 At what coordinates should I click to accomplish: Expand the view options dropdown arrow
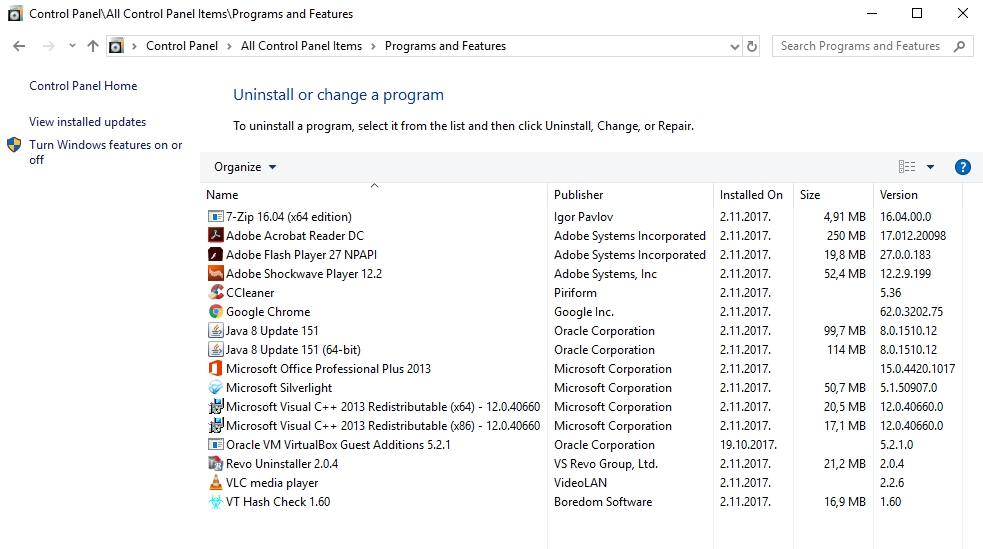[930, 167]
